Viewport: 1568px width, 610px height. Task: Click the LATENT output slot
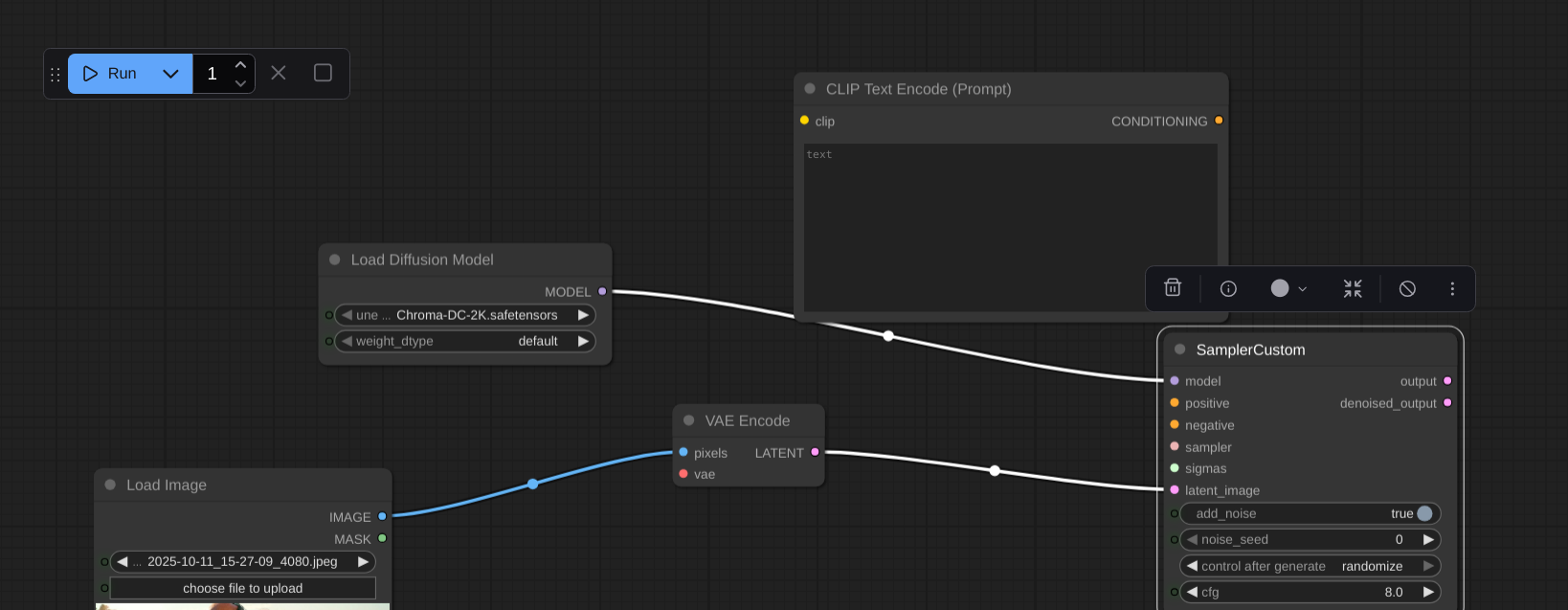pyautogui.click(x=815, y=452)
